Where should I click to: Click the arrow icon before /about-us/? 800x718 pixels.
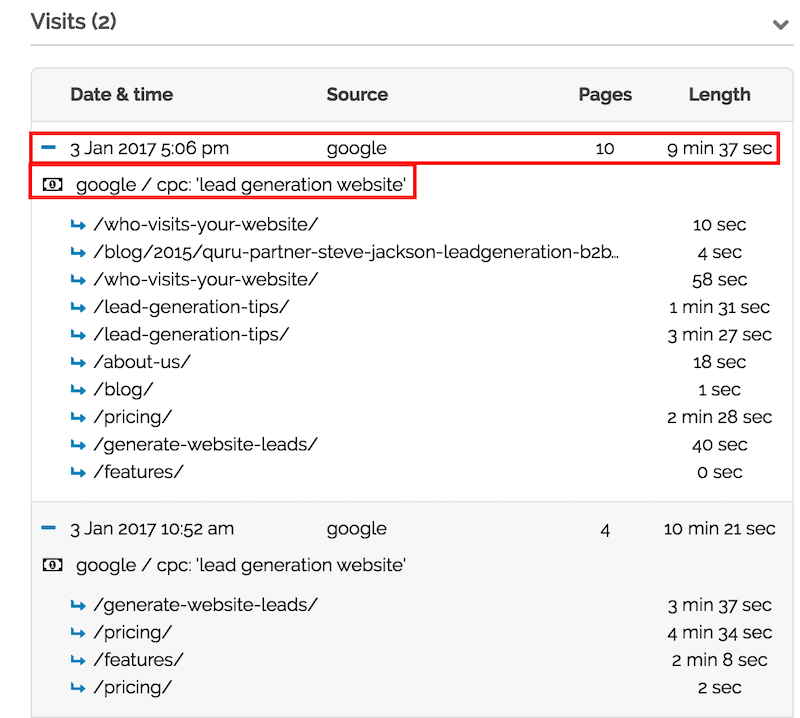pyautogui.click(x=79, y=362)
